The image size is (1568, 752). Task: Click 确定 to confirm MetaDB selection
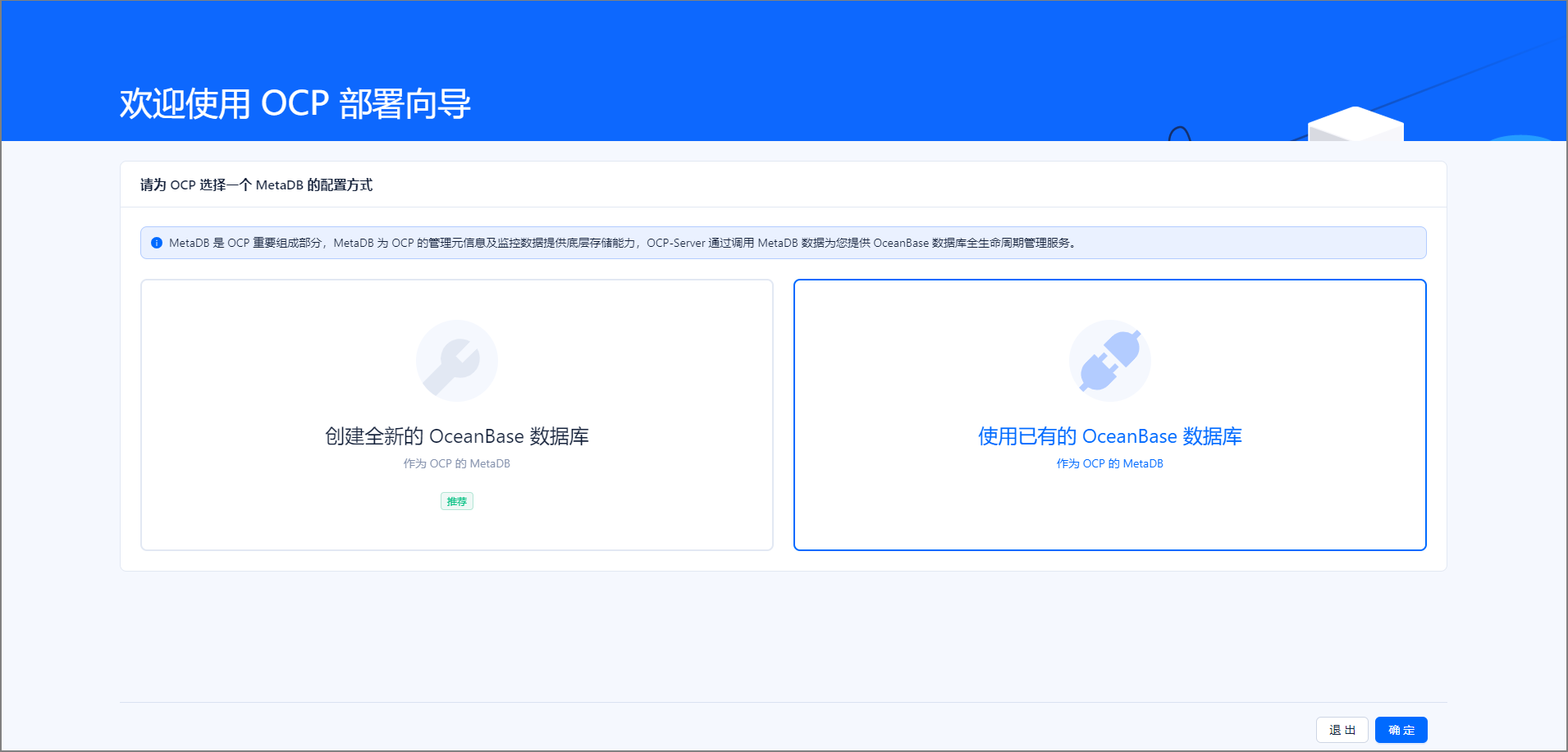pos(1401,730)
